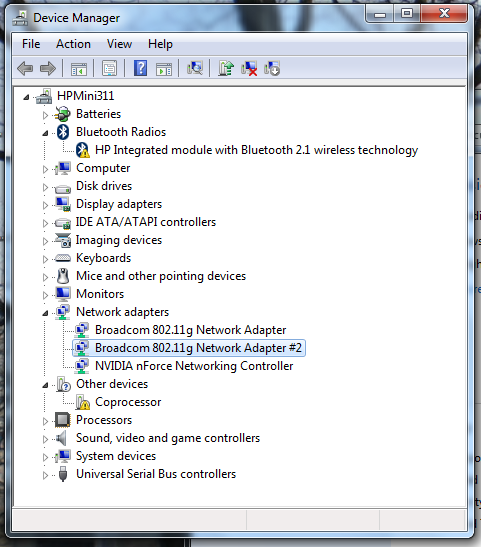Select the first Broadcom 802.11g Network Adapter
Viewport: 481px width, 547px height.
point(190,330)
